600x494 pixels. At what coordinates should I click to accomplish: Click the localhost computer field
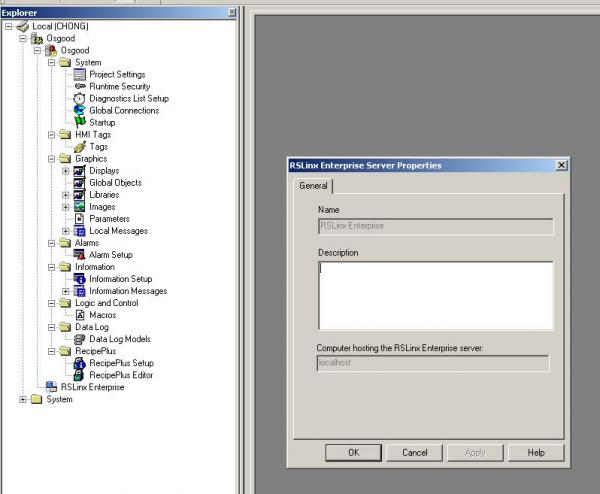point(433,363)
